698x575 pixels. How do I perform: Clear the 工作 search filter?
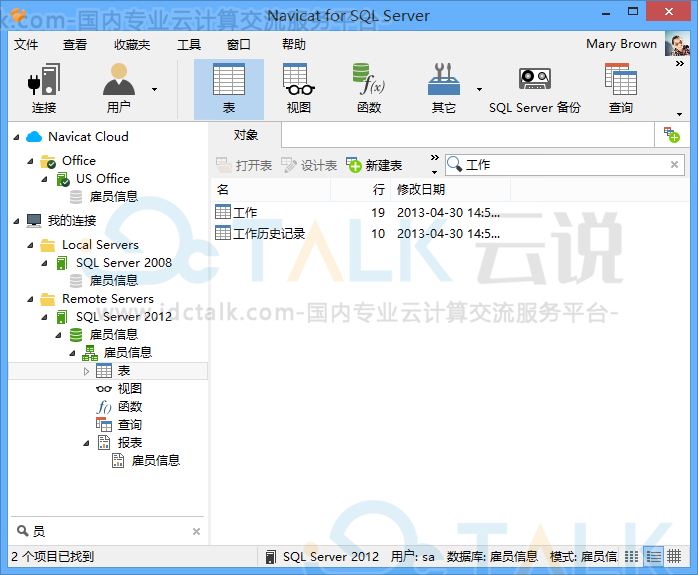click(x=674, y=165)
